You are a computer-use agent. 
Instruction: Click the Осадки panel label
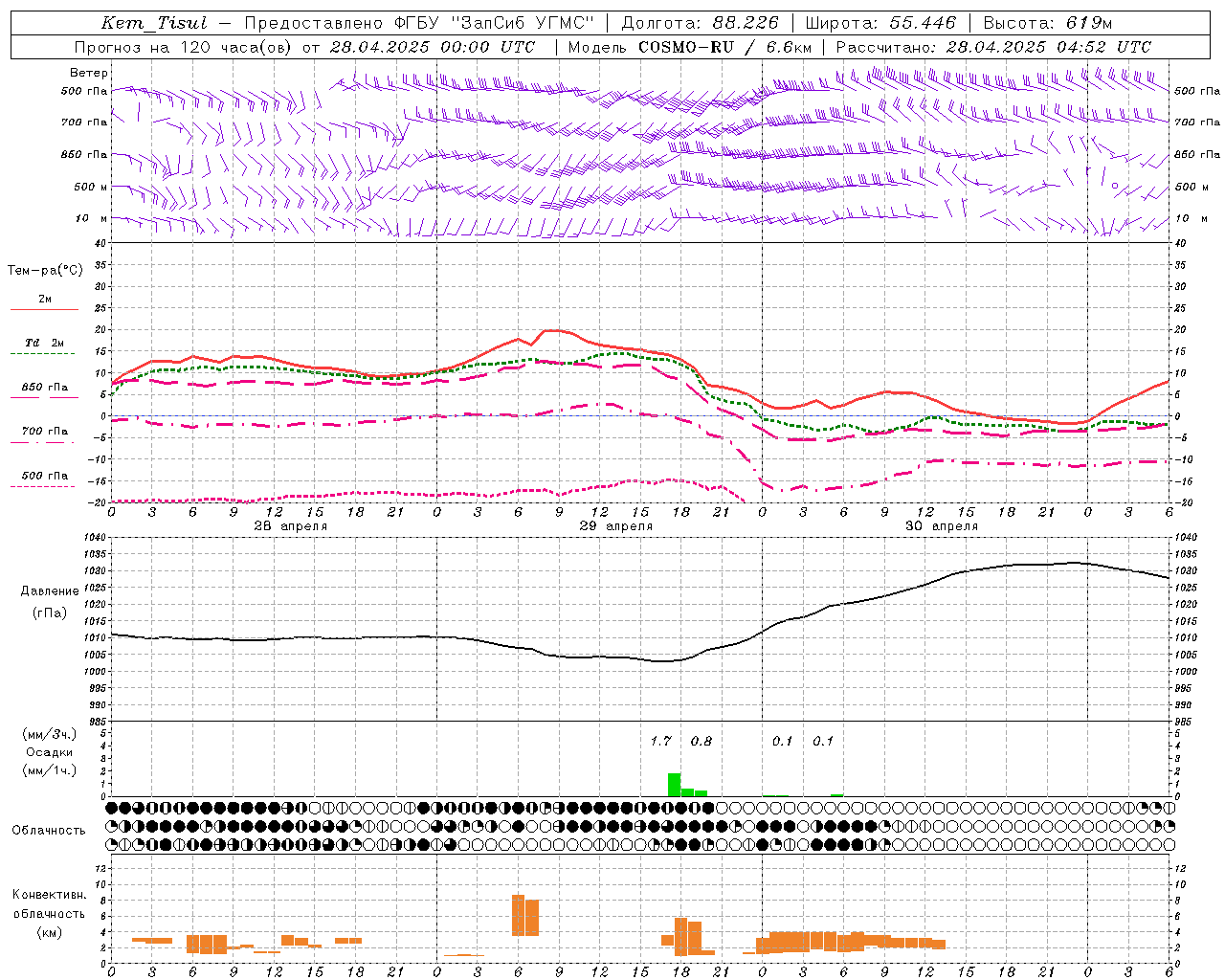coord(49,752)
